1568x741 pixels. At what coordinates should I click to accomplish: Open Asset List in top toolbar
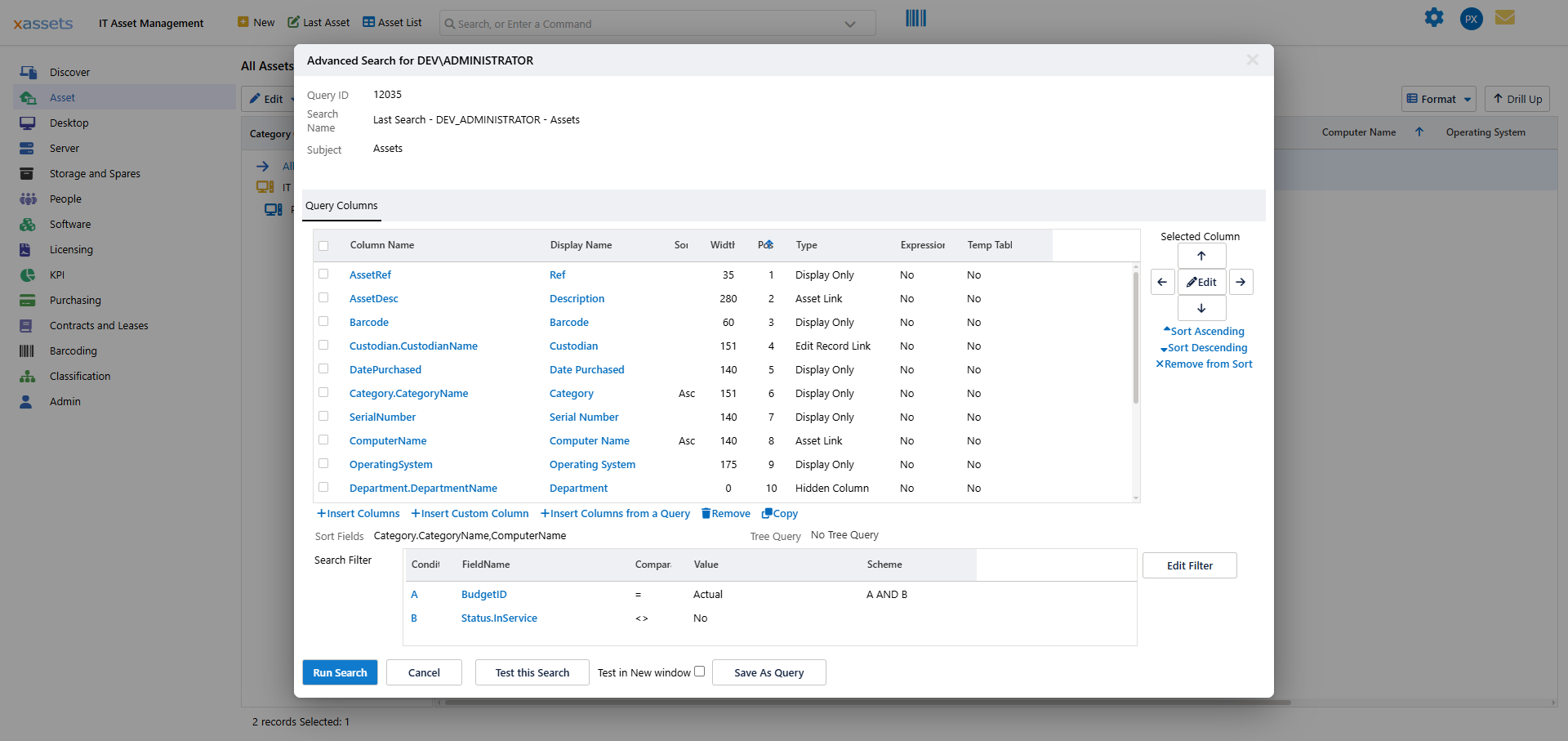point(392,22)
